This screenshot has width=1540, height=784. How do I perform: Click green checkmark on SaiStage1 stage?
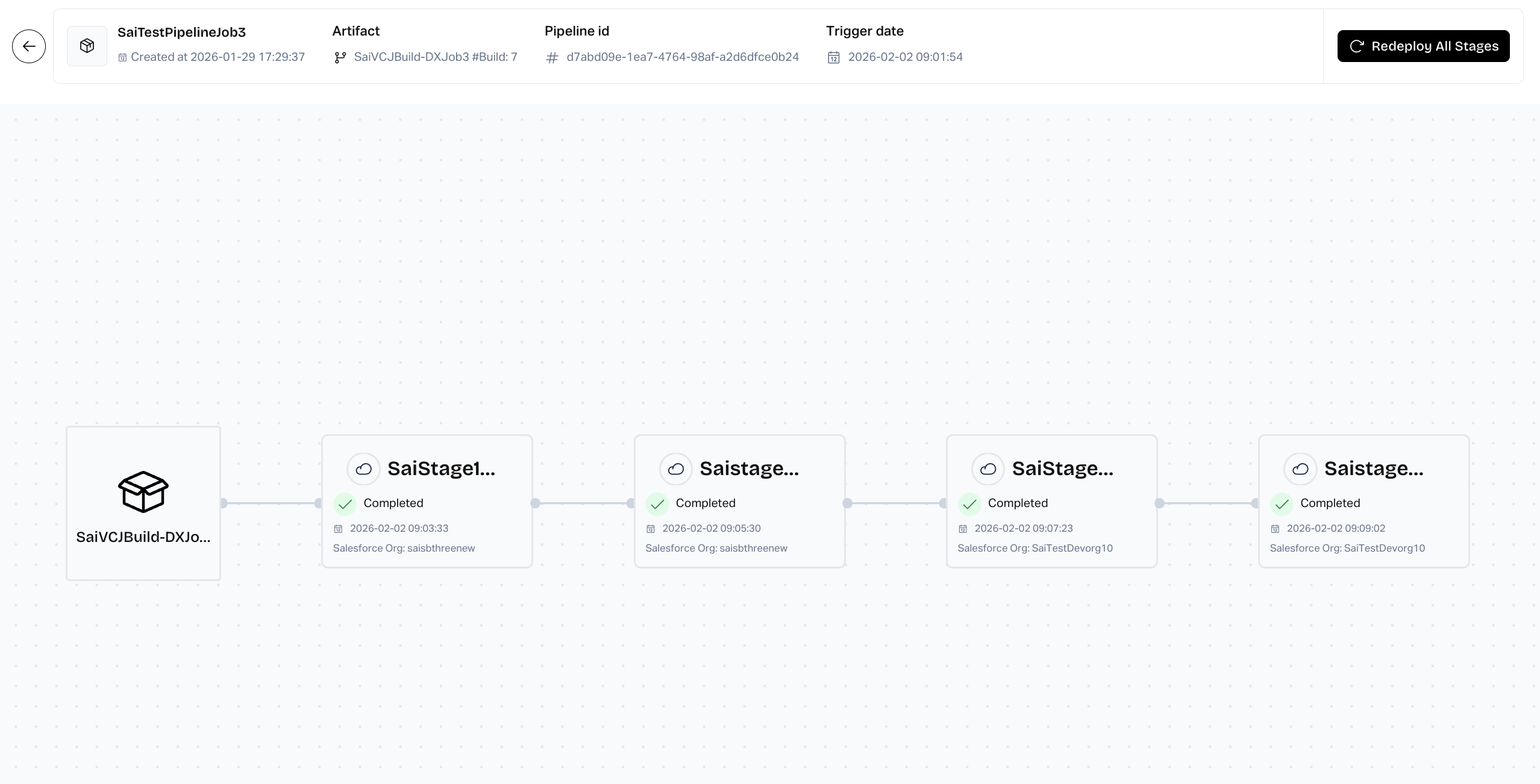pos(345,503)
